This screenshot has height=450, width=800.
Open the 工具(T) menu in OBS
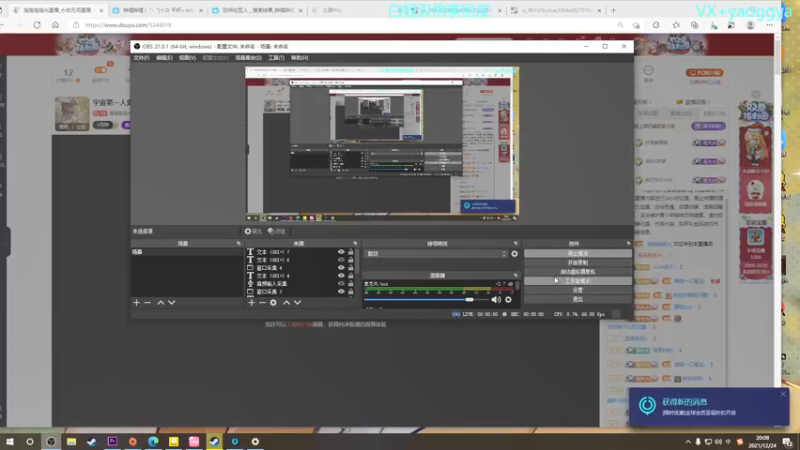tap(276, 58)
